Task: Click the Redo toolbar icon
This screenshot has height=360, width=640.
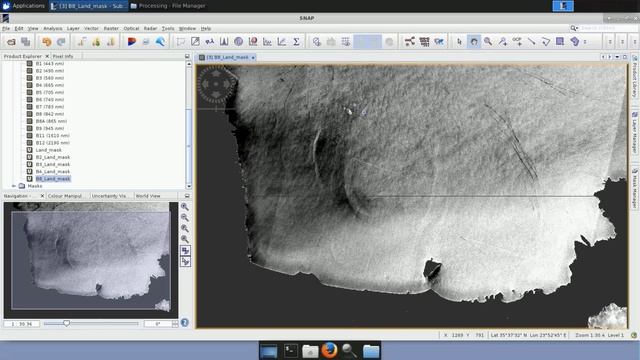Action: [x=61, y=42]
